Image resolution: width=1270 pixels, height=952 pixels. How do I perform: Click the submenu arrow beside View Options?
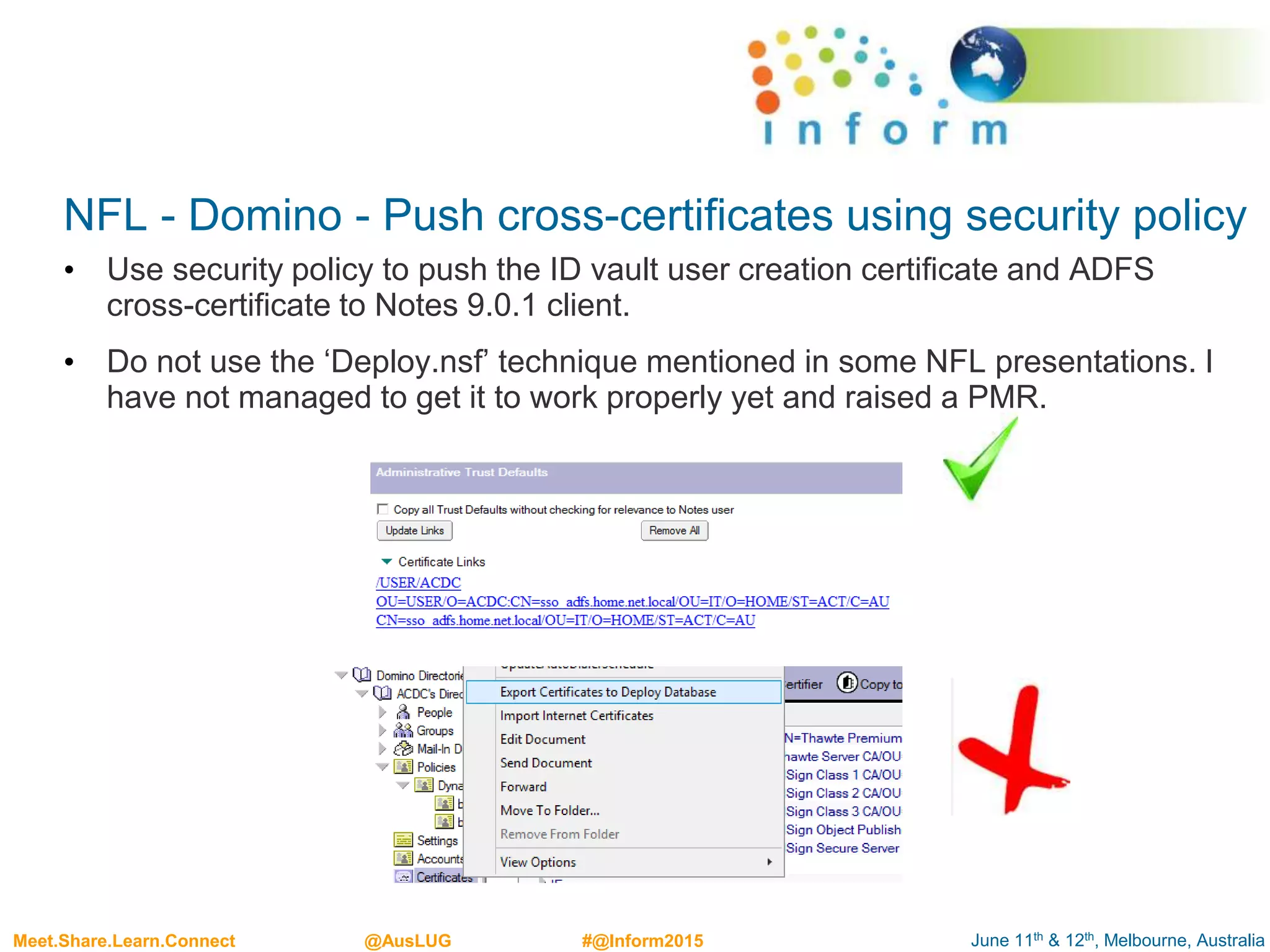click(x=770, y=862)
